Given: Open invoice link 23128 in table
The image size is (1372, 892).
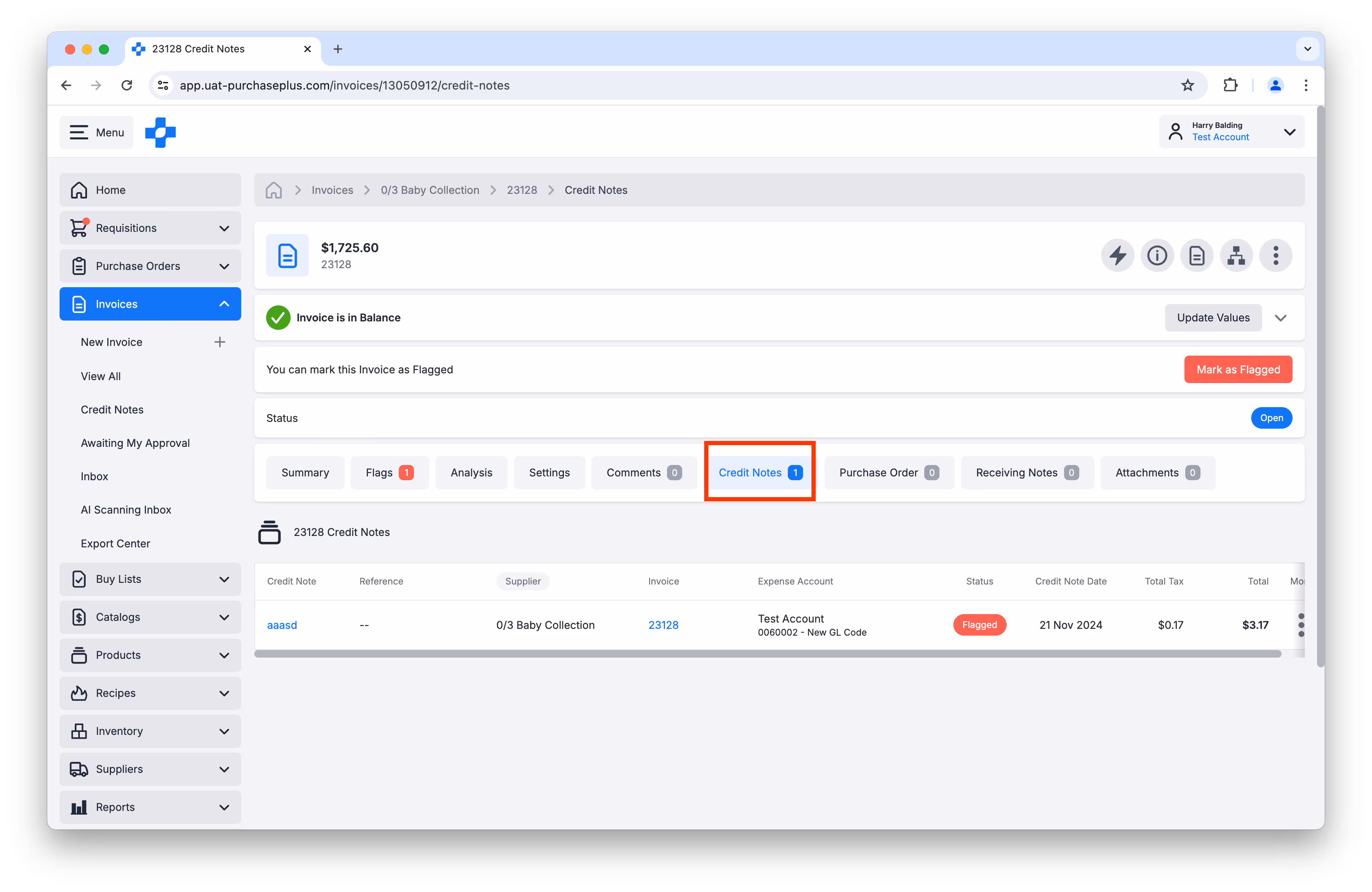Looking at the screenshot, I should (x=663, y=625).
